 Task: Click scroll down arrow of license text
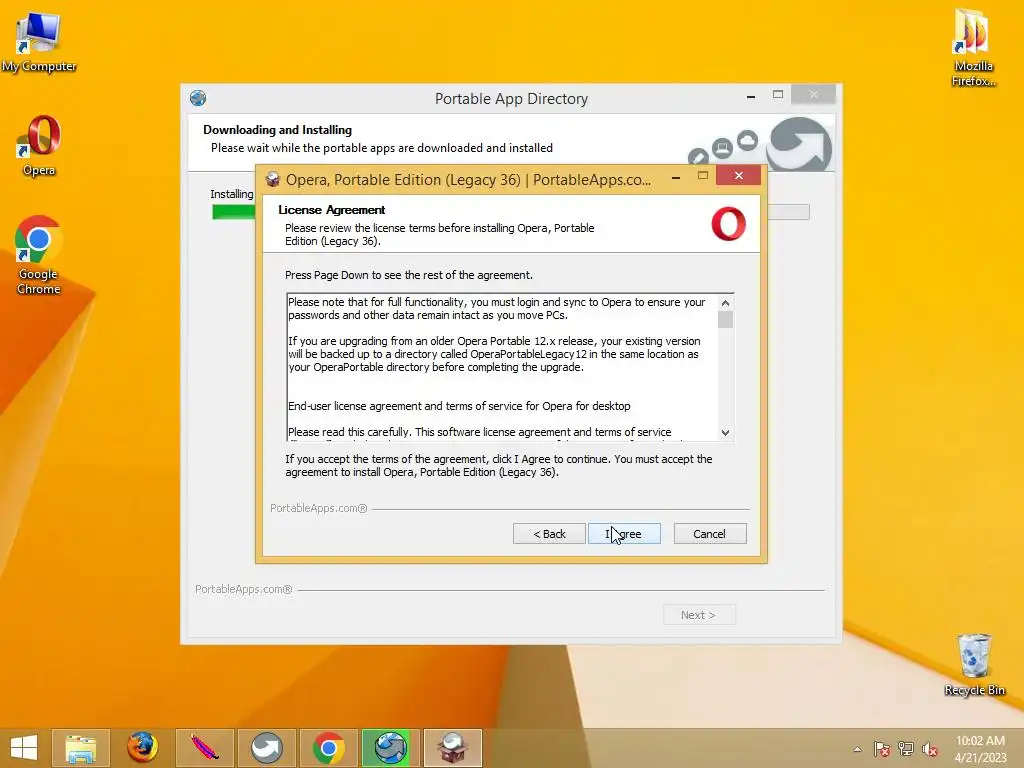(725, 432)
